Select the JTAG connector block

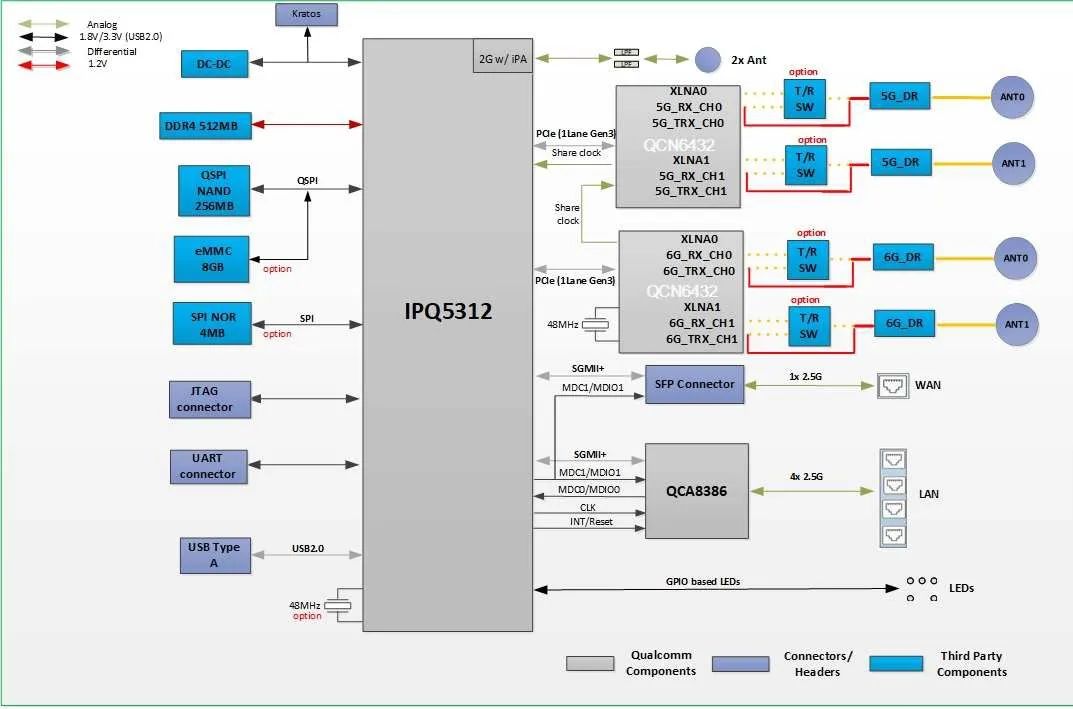pos(209,399)
